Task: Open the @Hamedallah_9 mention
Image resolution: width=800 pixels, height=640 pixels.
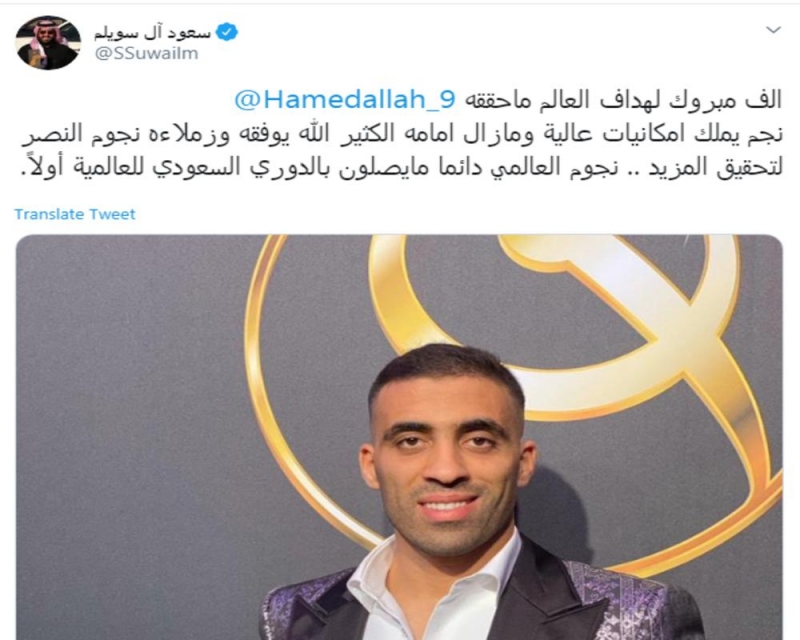Action: pyautogui.click(x=344, y=100)
